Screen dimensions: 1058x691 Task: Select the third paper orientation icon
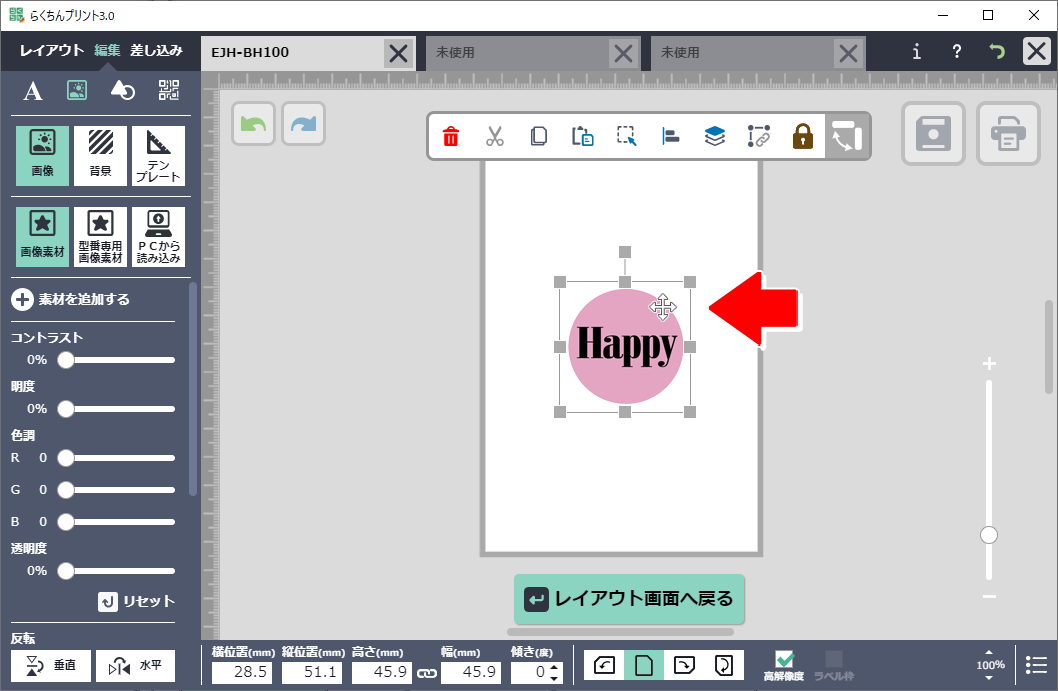click(x=684, y=665)
